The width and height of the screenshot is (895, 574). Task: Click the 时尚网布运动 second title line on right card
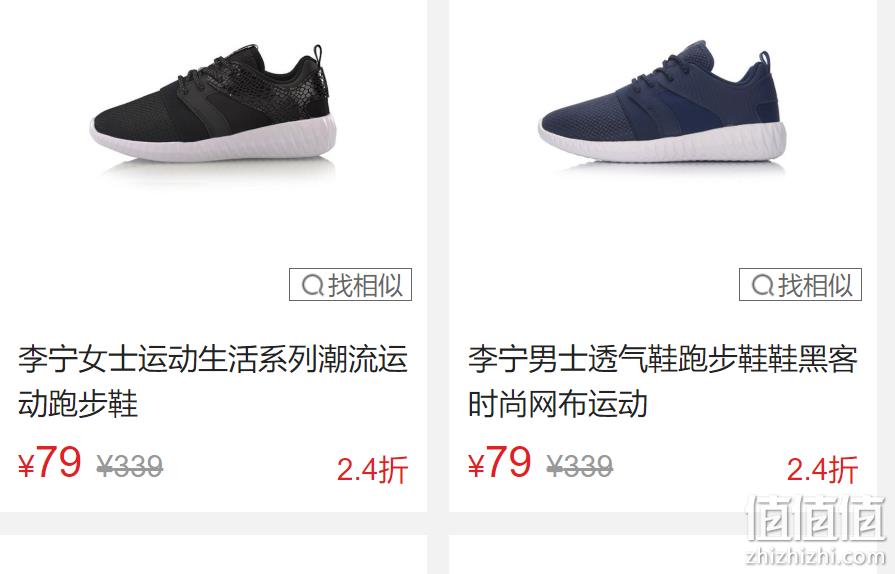pos(558,403)
